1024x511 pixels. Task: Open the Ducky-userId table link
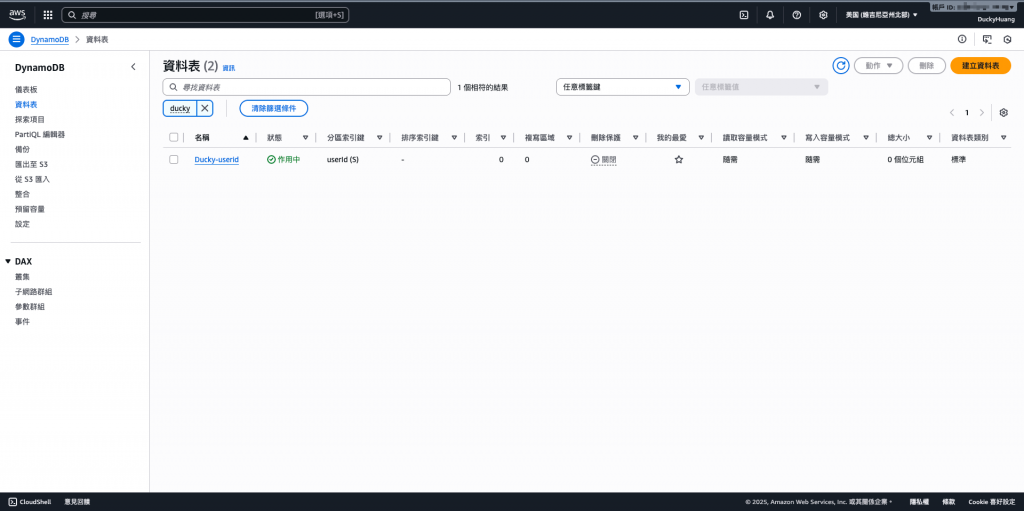(216, 159)
